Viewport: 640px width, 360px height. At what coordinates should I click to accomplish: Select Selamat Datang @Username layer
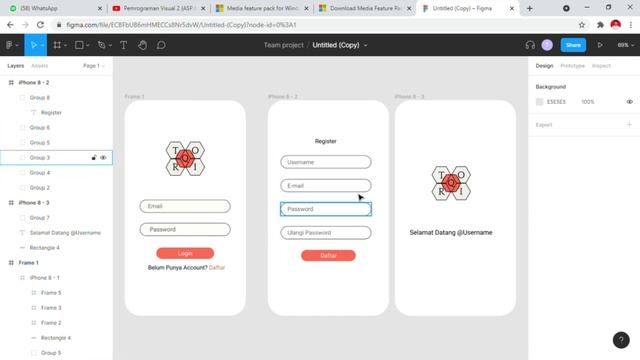click(x=56, y=233)
